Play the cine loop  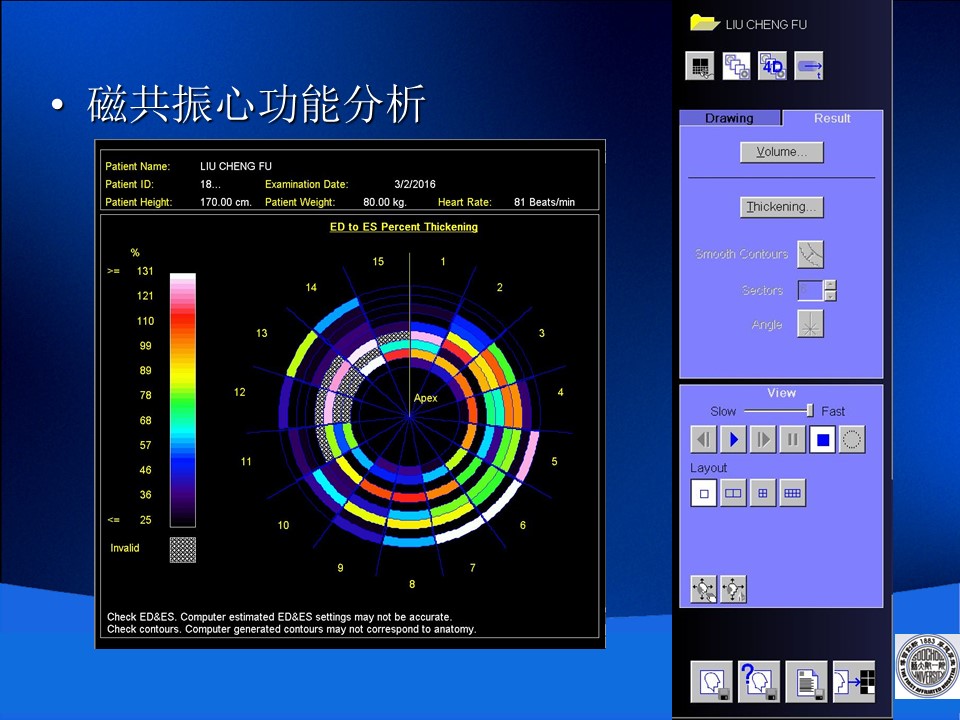(x=733, y=439)
